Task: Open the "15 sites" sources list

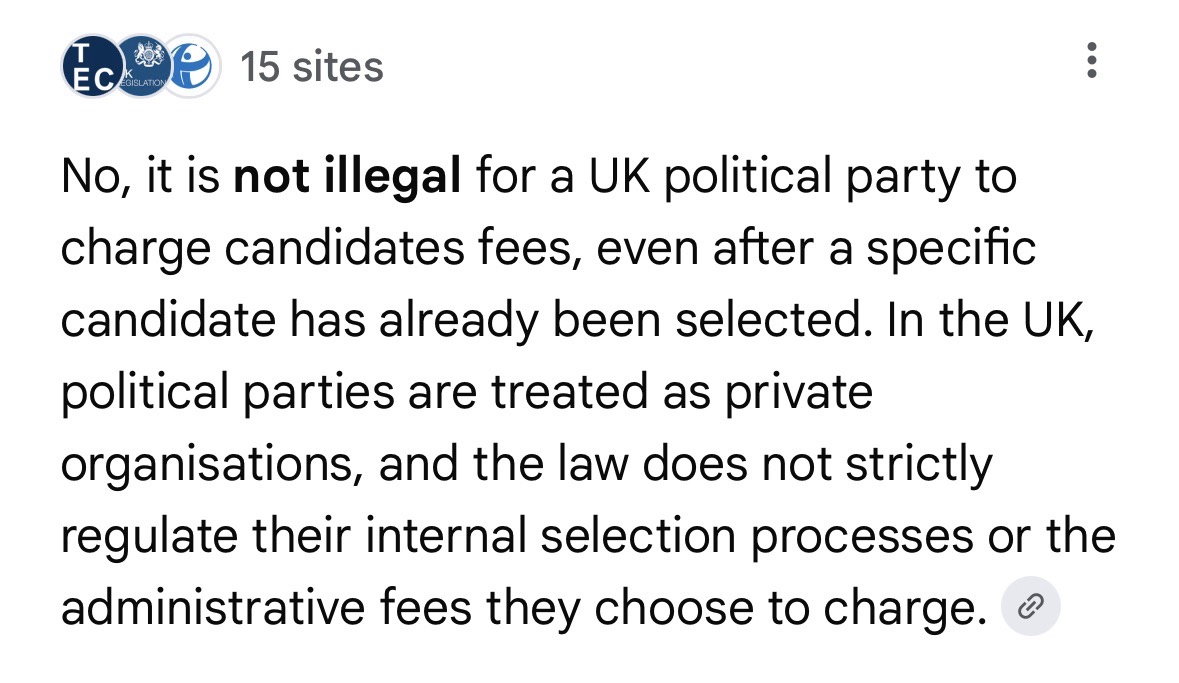Action: (x=310, y=67)
